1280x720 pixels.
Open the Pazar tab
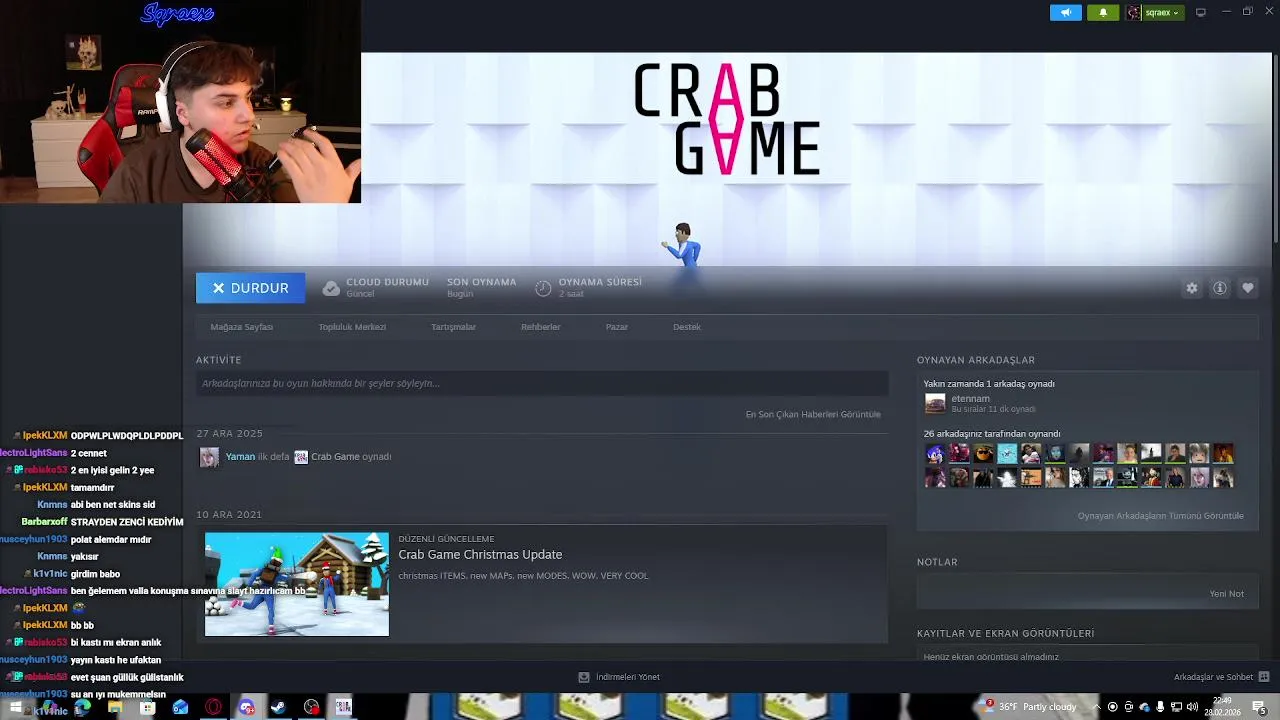pyautogui.click(x=617, y=327)
